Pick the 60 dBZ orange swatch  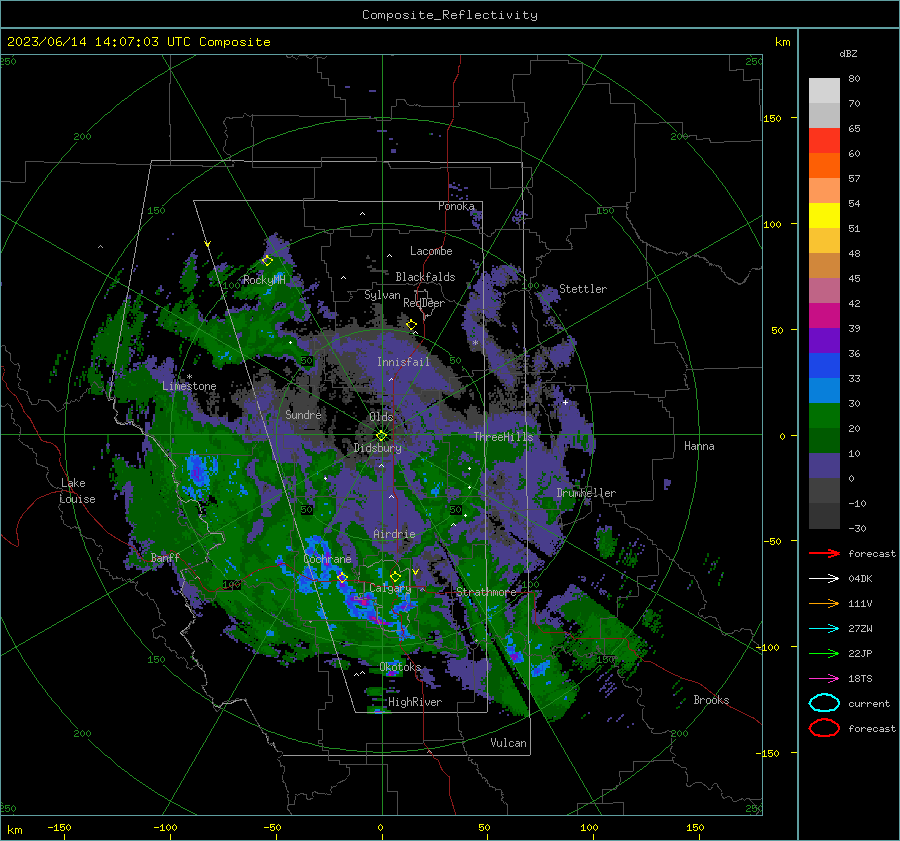point(824,165)
